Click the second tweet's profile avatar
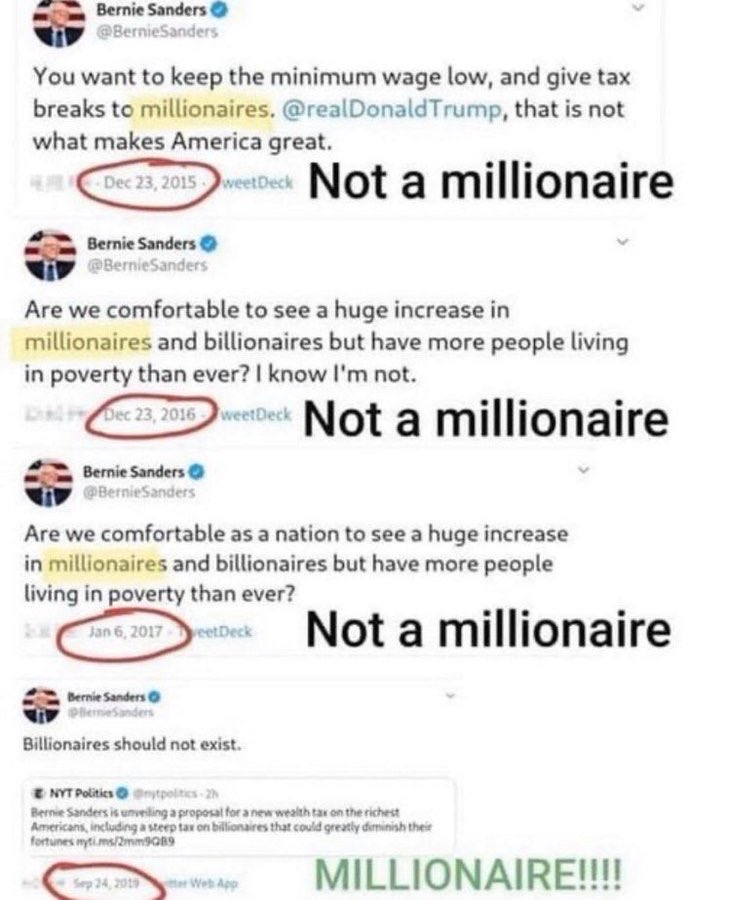Screen dimensions: 730x900 coord(50,255)
